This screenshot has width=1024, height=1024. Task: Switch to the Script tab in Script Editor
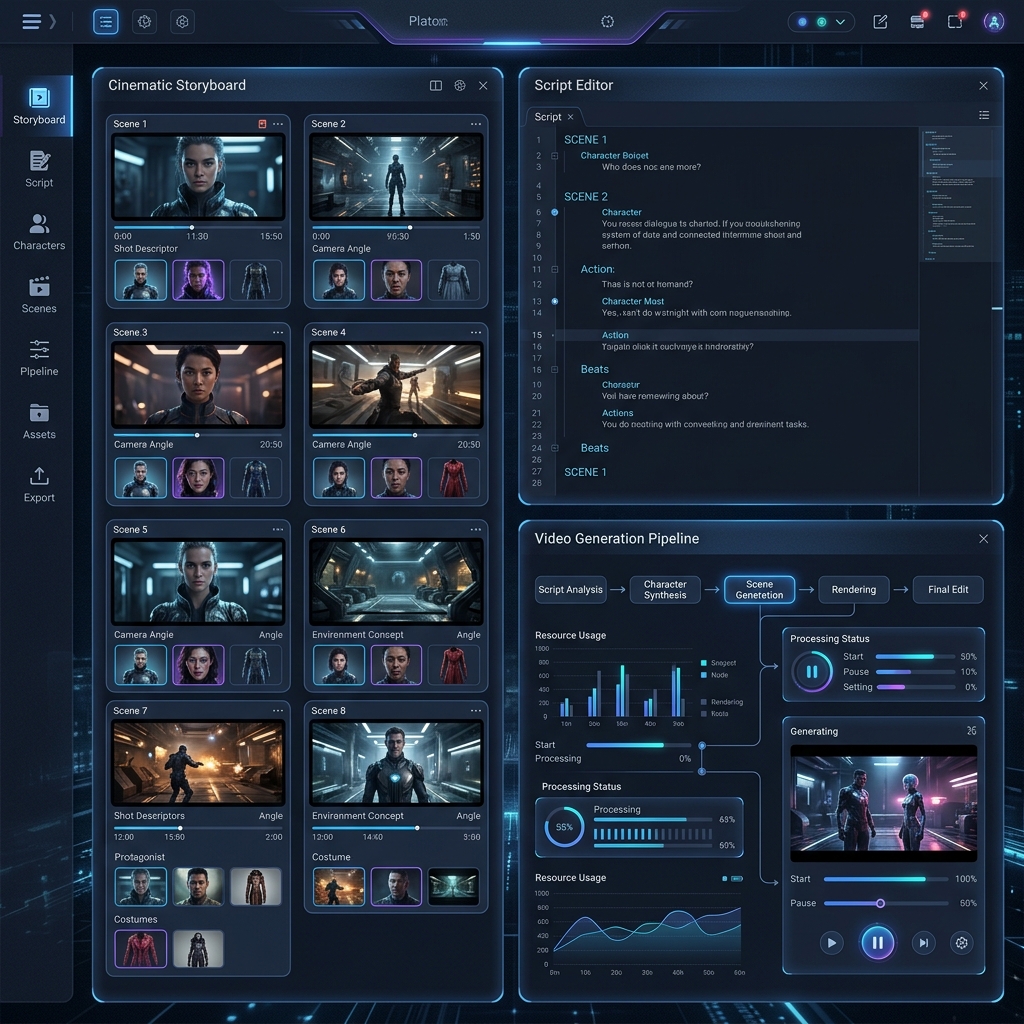(548, 117)
